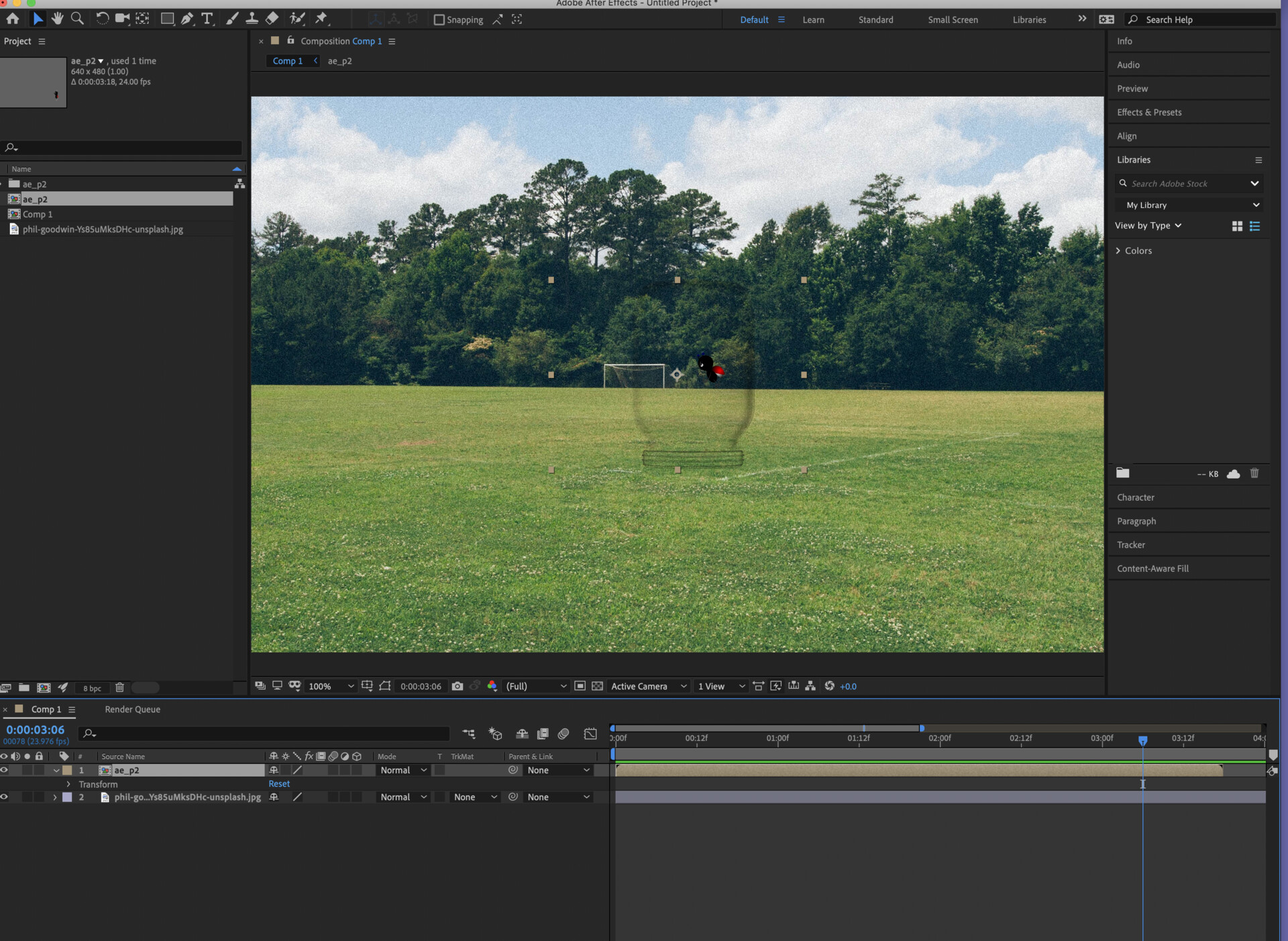Open the magnification ratio dropdown

tap(329, 686)
